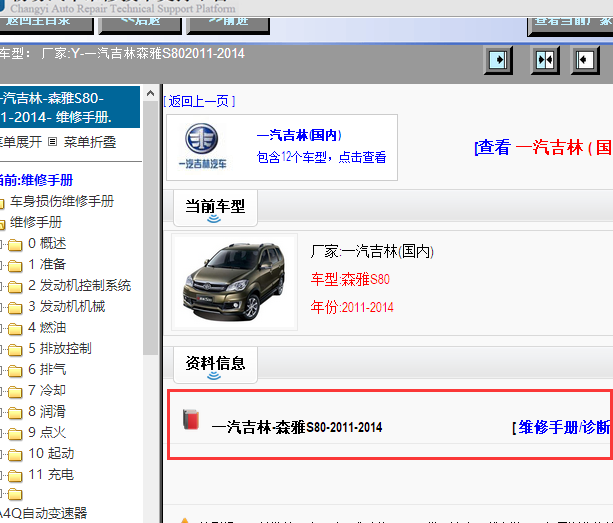Click folder icon beside 5 排放控制

pyautogui.click(x=15, y=350)
